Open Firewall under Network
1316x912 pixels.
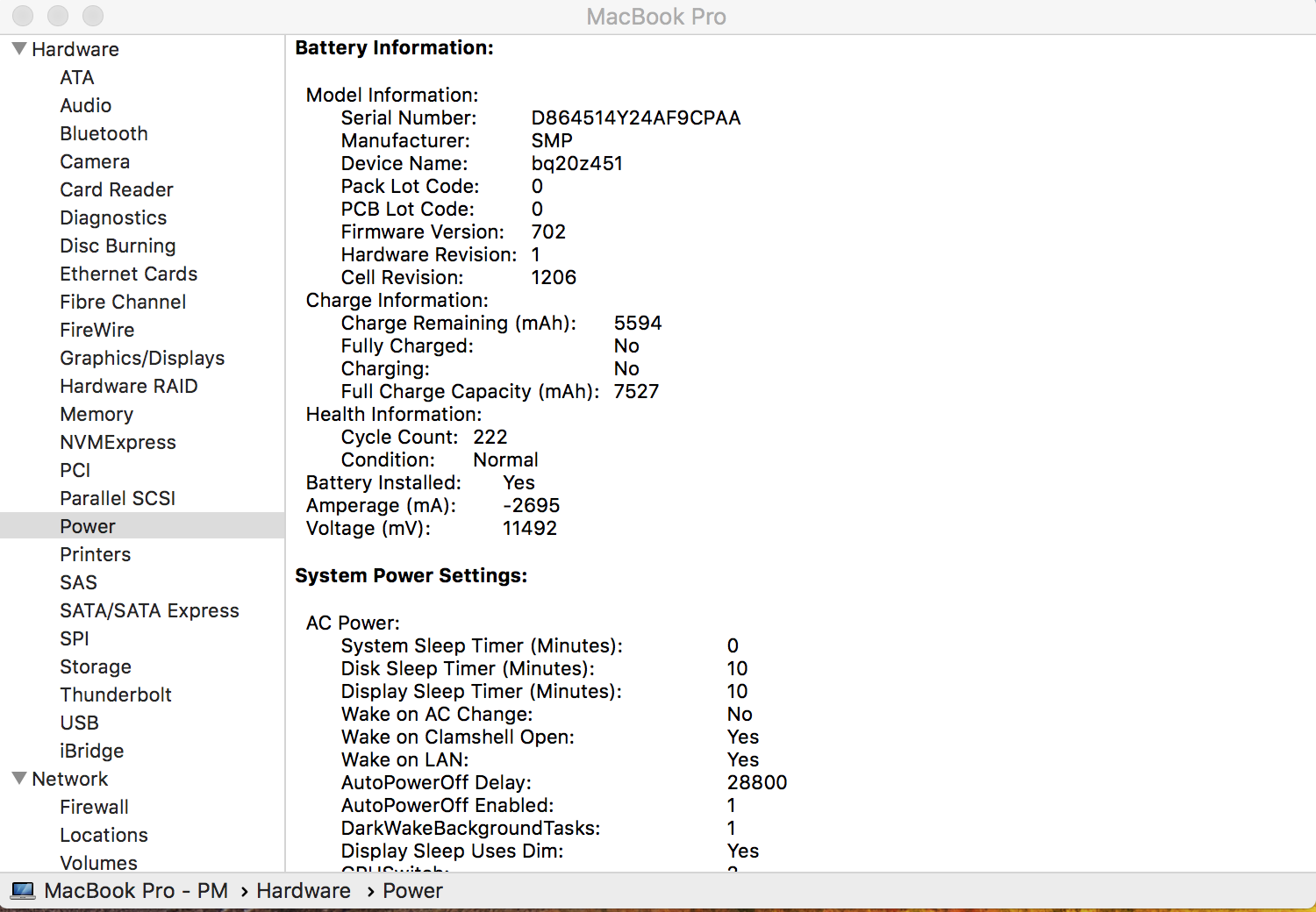click(x=94, y=807)
